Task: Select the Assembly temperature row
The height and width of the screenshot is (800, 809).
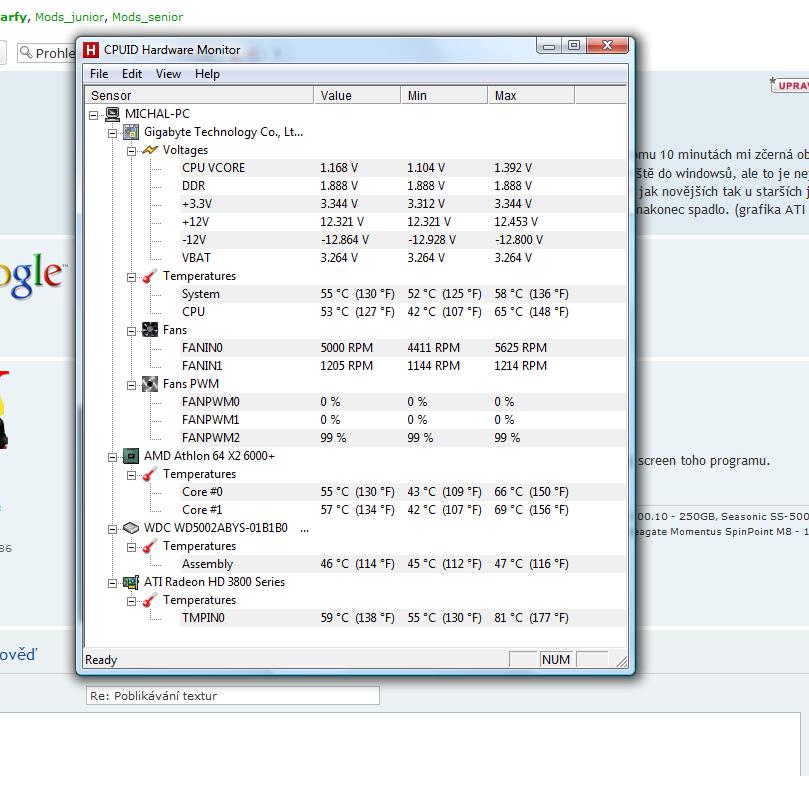Action: click(402, 564)
